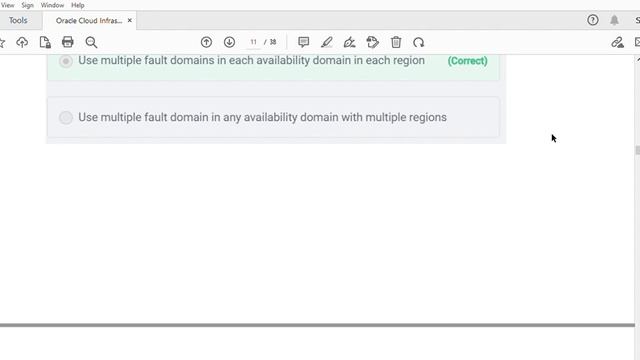Image resolution: width=640 pixels, height=360 pixels.
Task: Click the share link icon
Action: 617,42
